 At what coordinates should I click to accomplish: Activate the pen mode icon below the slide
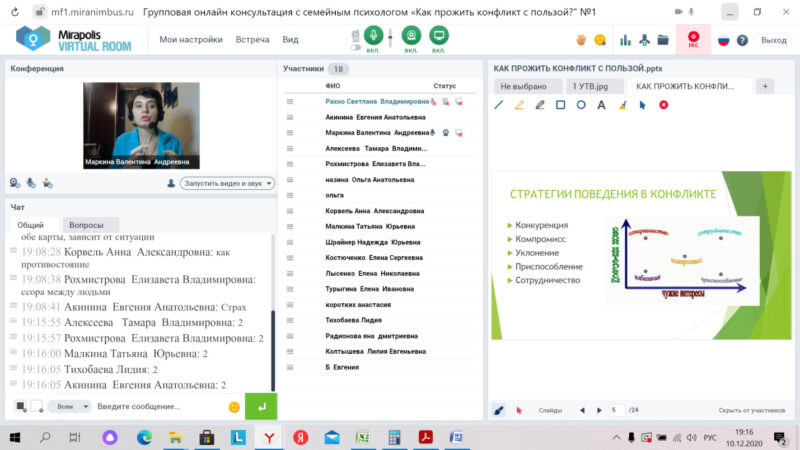click(498, 410)
